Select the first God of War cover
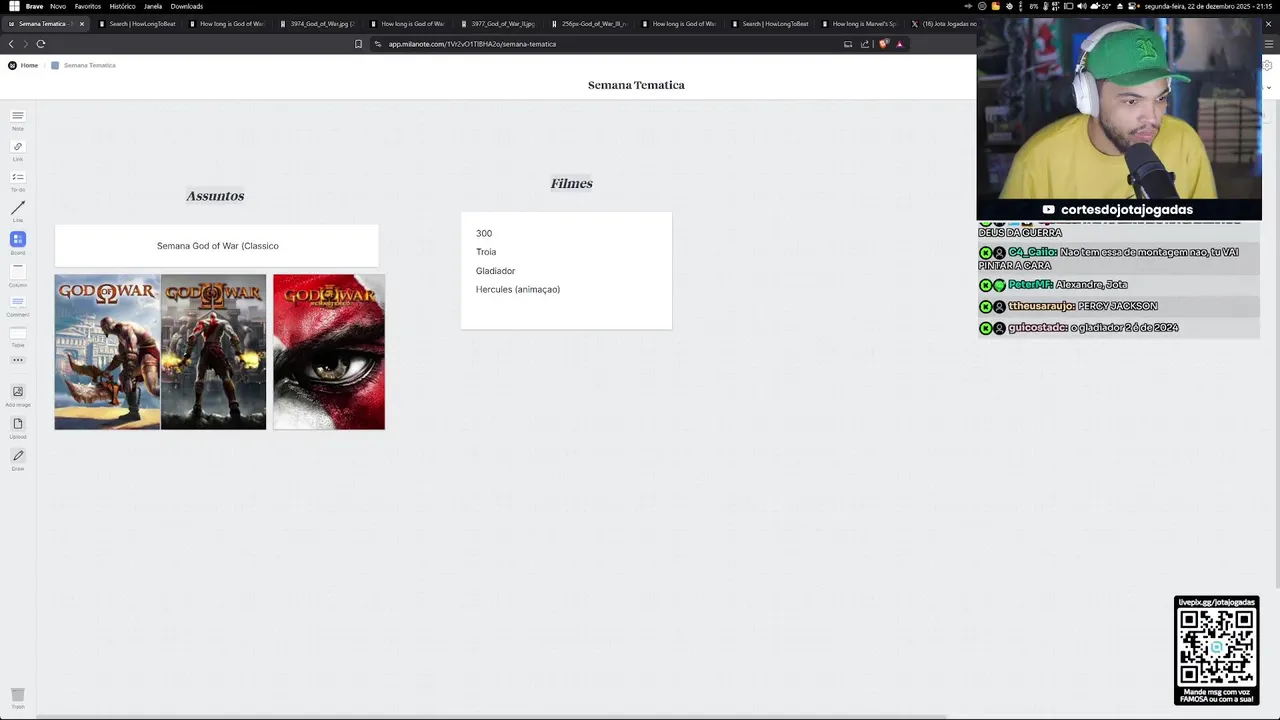The image size is (1280, 720). pos(107,352)
